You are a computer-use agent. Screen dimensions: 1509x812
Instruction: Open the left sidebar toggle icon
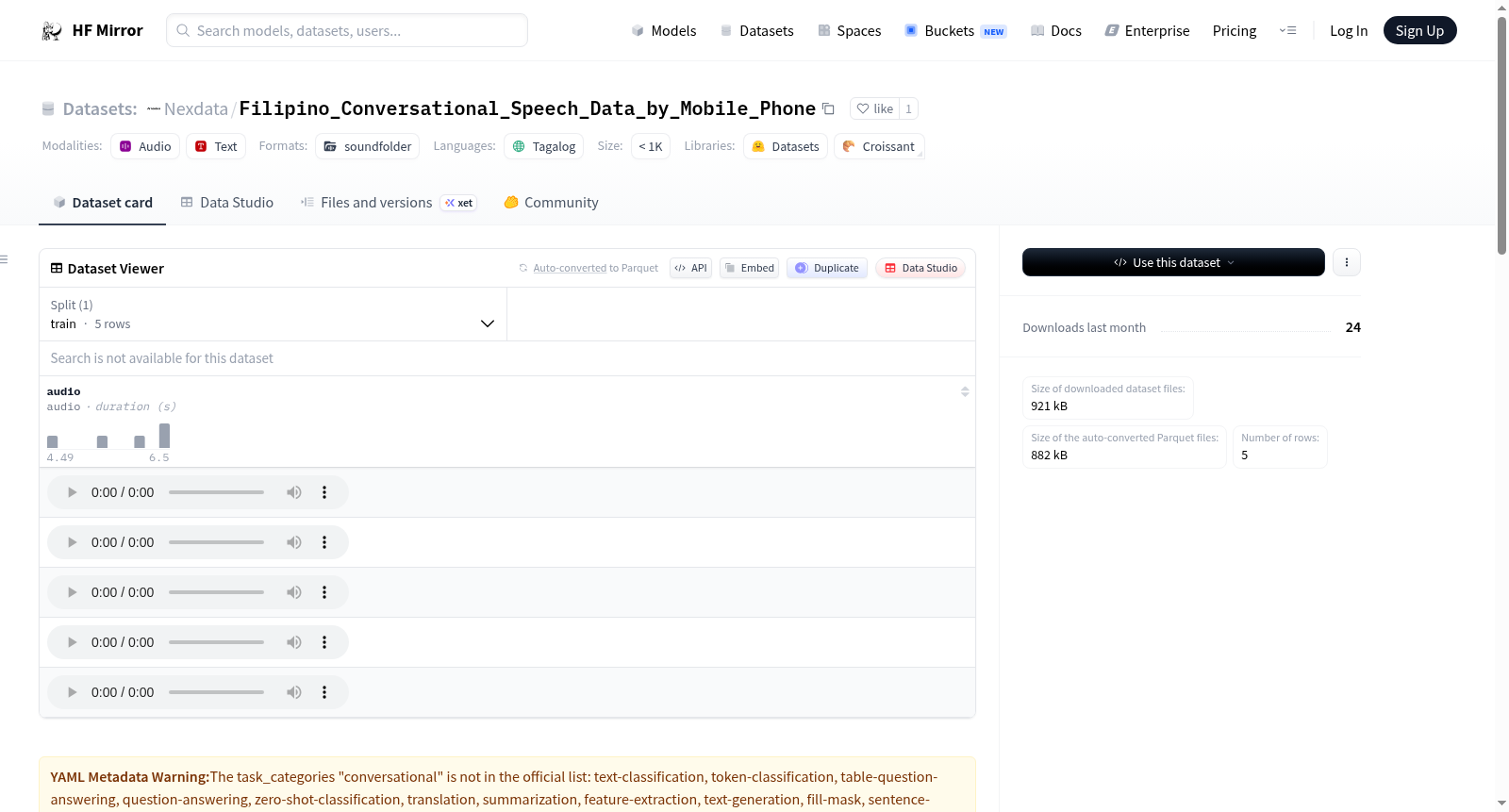4,259
